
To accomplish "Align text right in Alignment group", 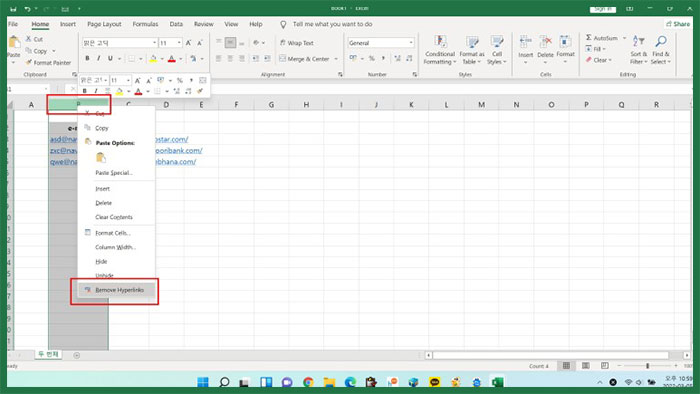I will point(242,58).
